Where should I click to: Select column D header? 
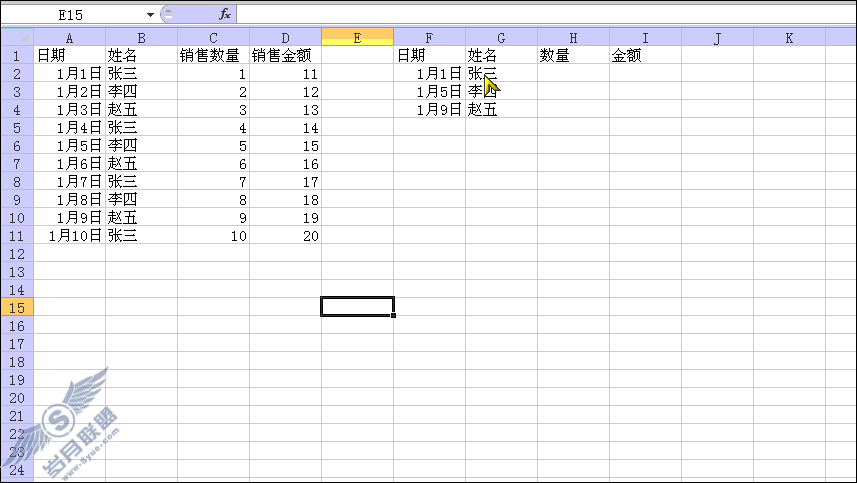285,38
